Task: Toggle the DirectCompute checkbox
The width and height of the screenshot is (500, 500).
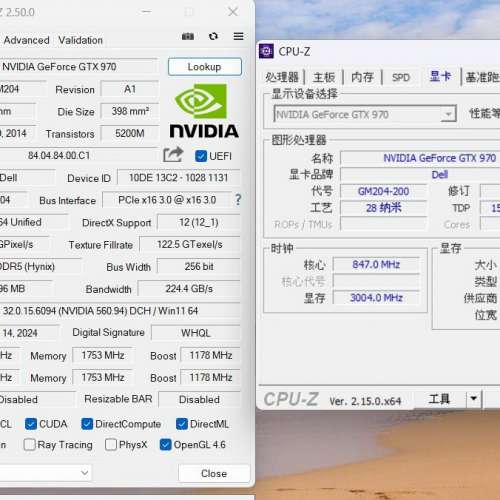Action: 87,424
